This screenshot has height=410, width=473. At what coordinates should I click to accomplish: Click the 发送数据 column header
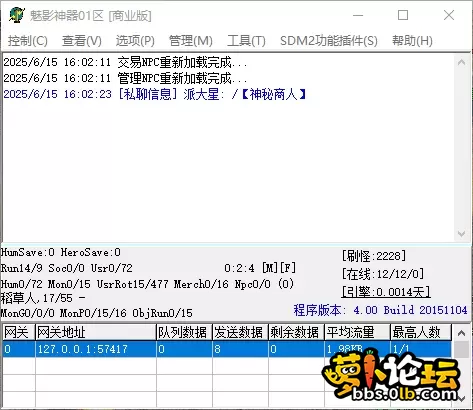tap(240, 332)
